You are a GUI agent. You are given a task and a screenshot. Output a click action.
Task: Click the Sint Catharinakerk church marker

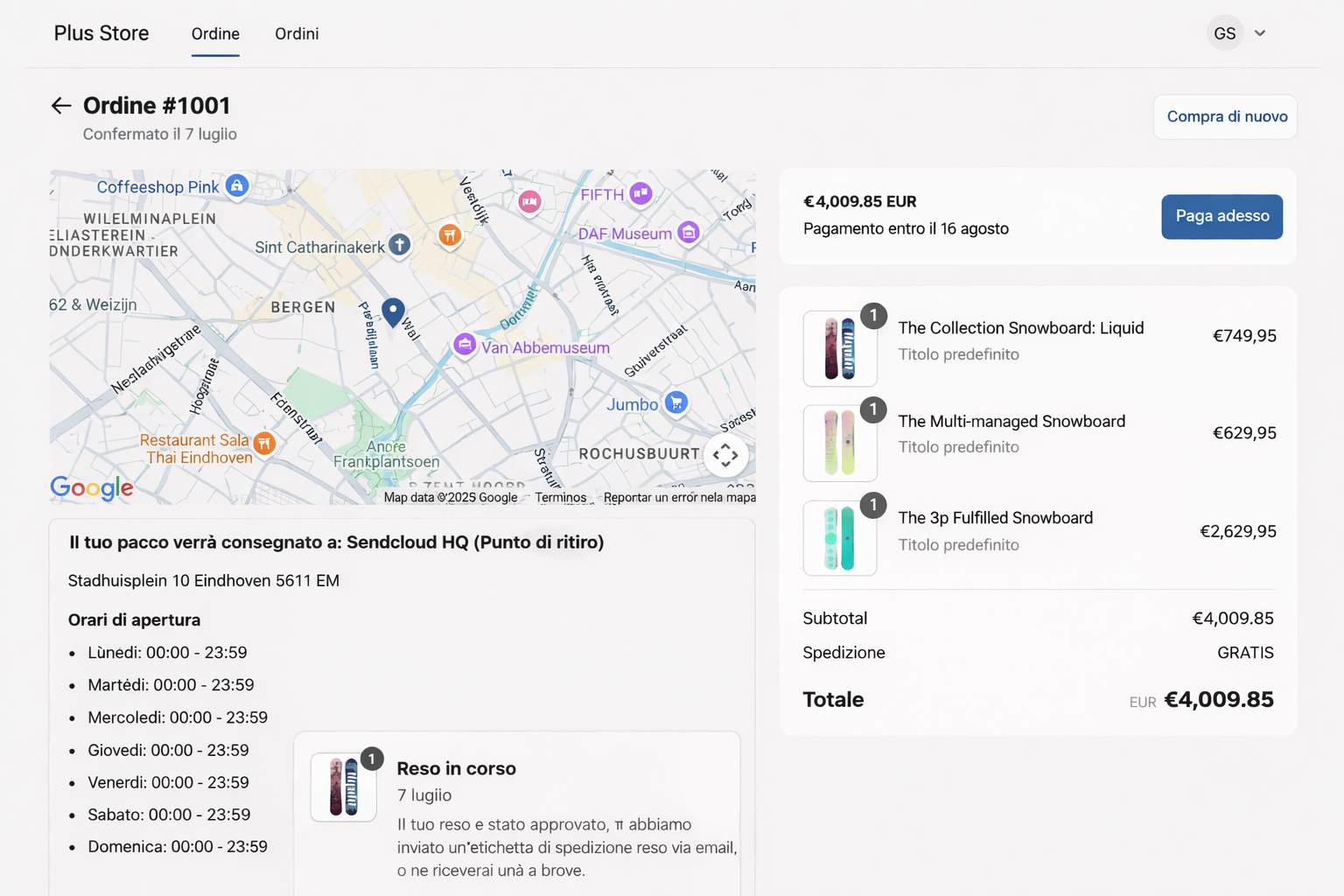pos(400,245)
